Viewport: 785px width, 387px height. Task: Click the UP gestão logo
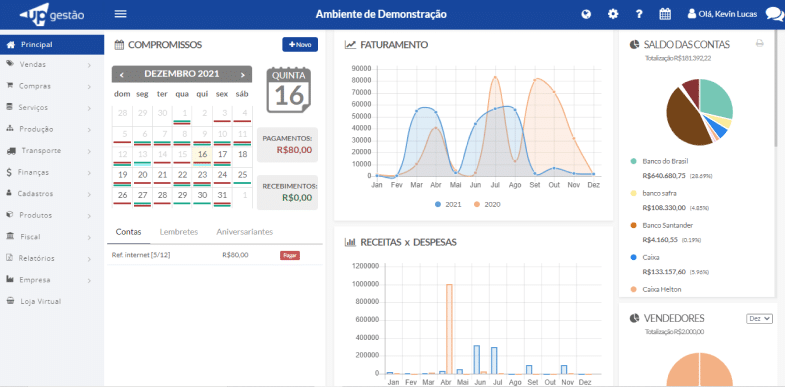tap(52, 15)
